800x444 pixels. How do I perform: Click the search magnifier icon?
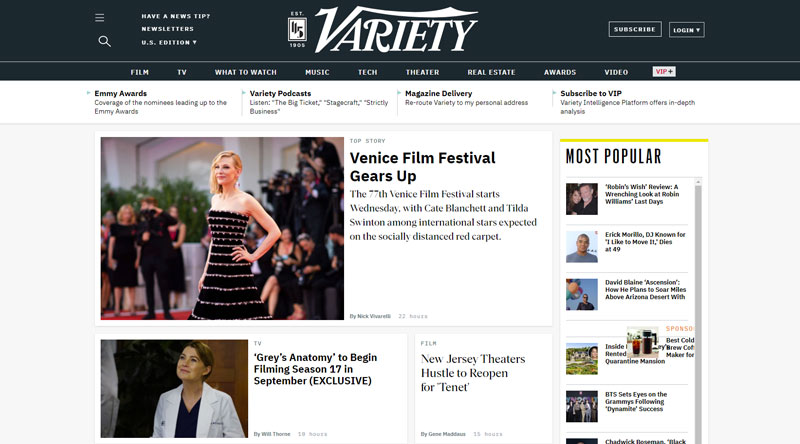[x=104, y=41]
